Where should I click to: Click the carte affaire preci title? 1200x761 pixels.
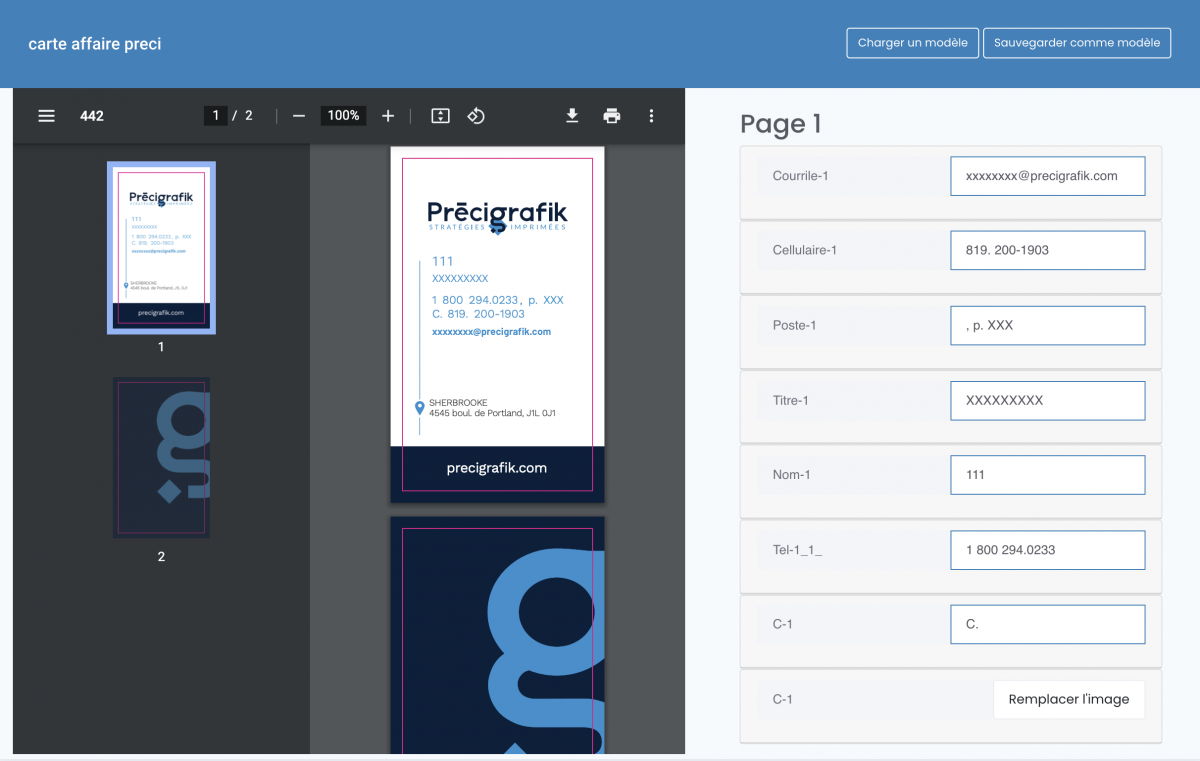pyautogui.click(x=95, y=44)
